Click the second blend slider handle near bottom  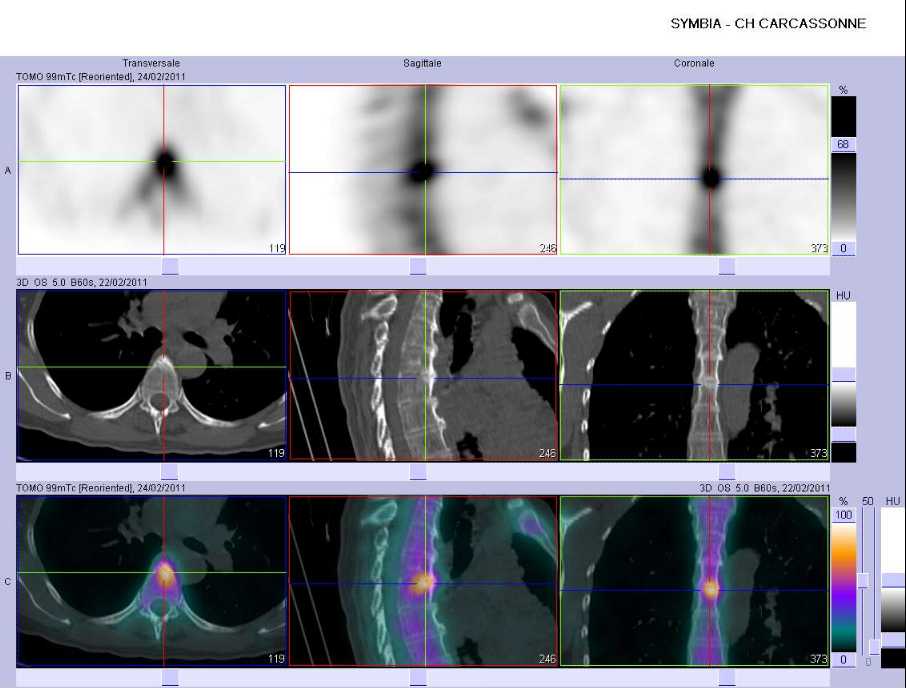[875, 646]
